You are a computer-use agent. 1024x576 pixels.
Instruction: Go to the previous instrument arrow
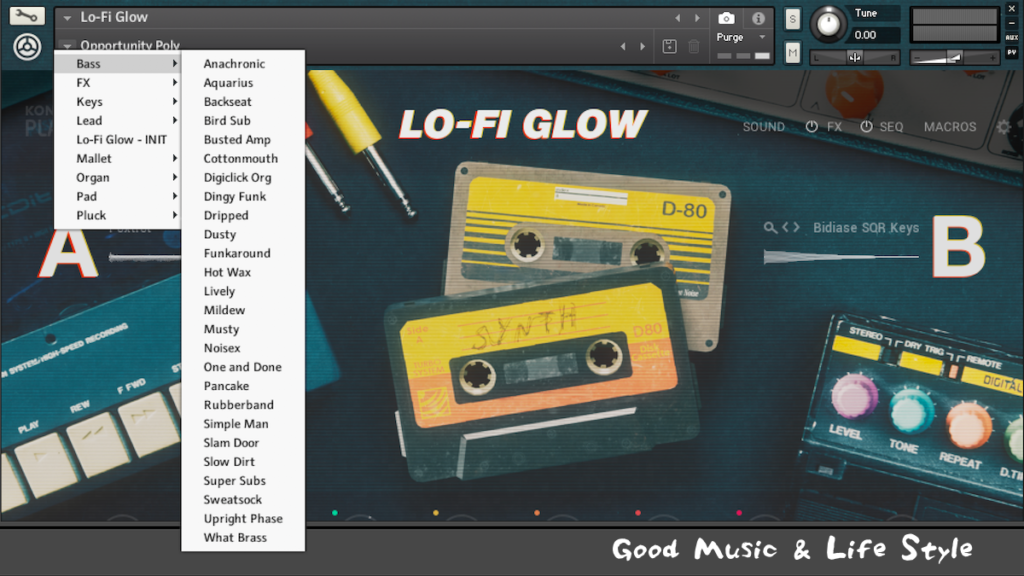pyautogui.click(x=677, y=18)
